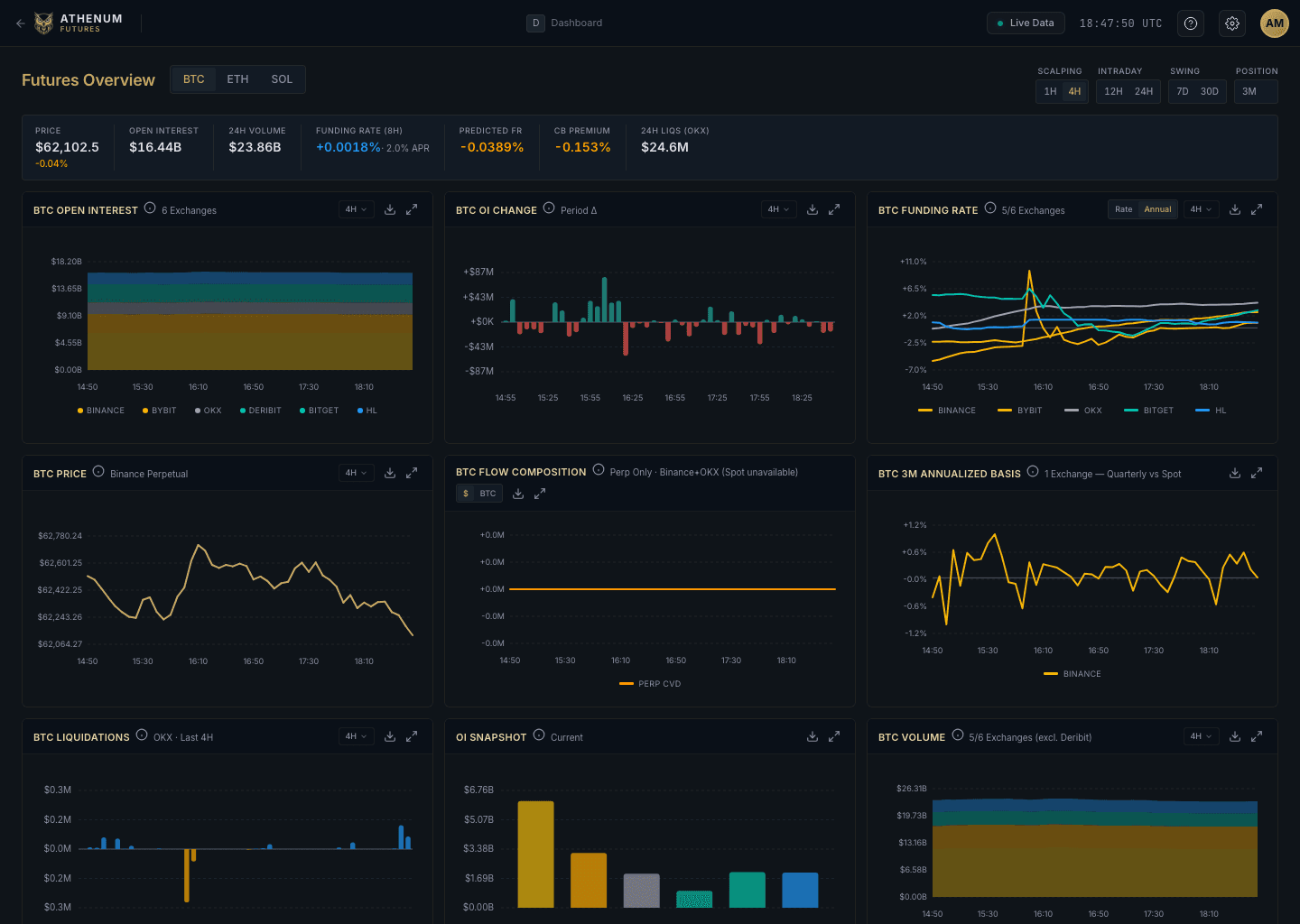This screenshot has width=1300, height=924.
Task: Toggle flow composition to BTC units
Action: click(x=487, y=494)
